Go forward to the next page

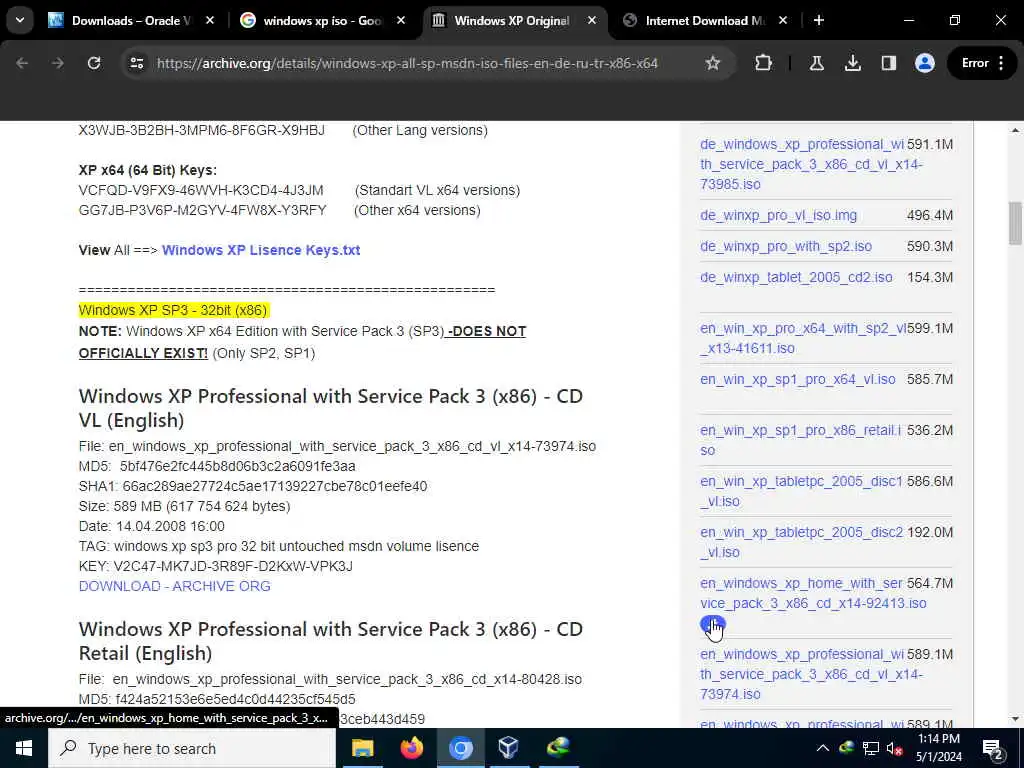tap(58, 63)
